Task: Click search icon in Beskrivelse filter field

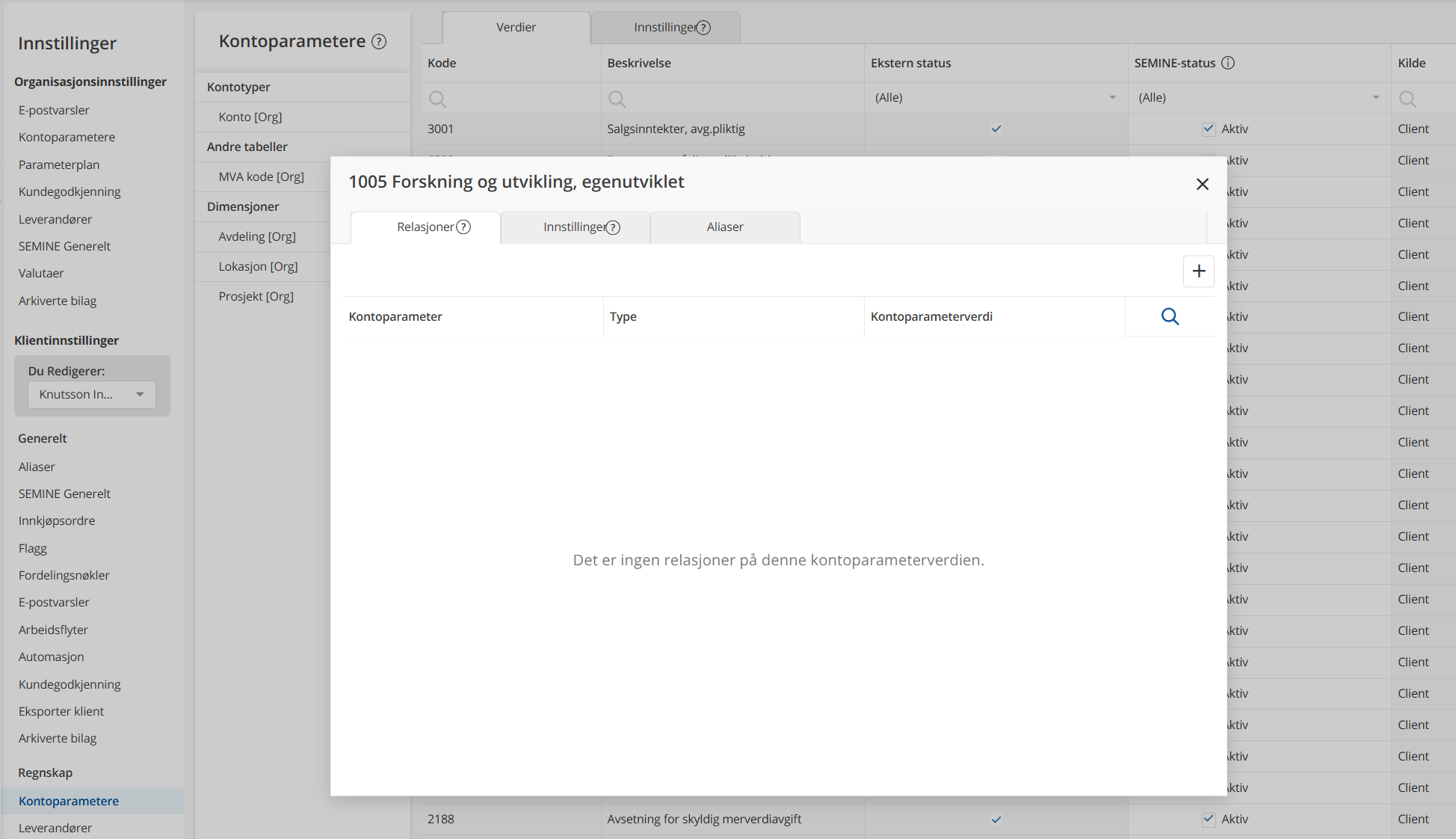Action: (617, 99)
